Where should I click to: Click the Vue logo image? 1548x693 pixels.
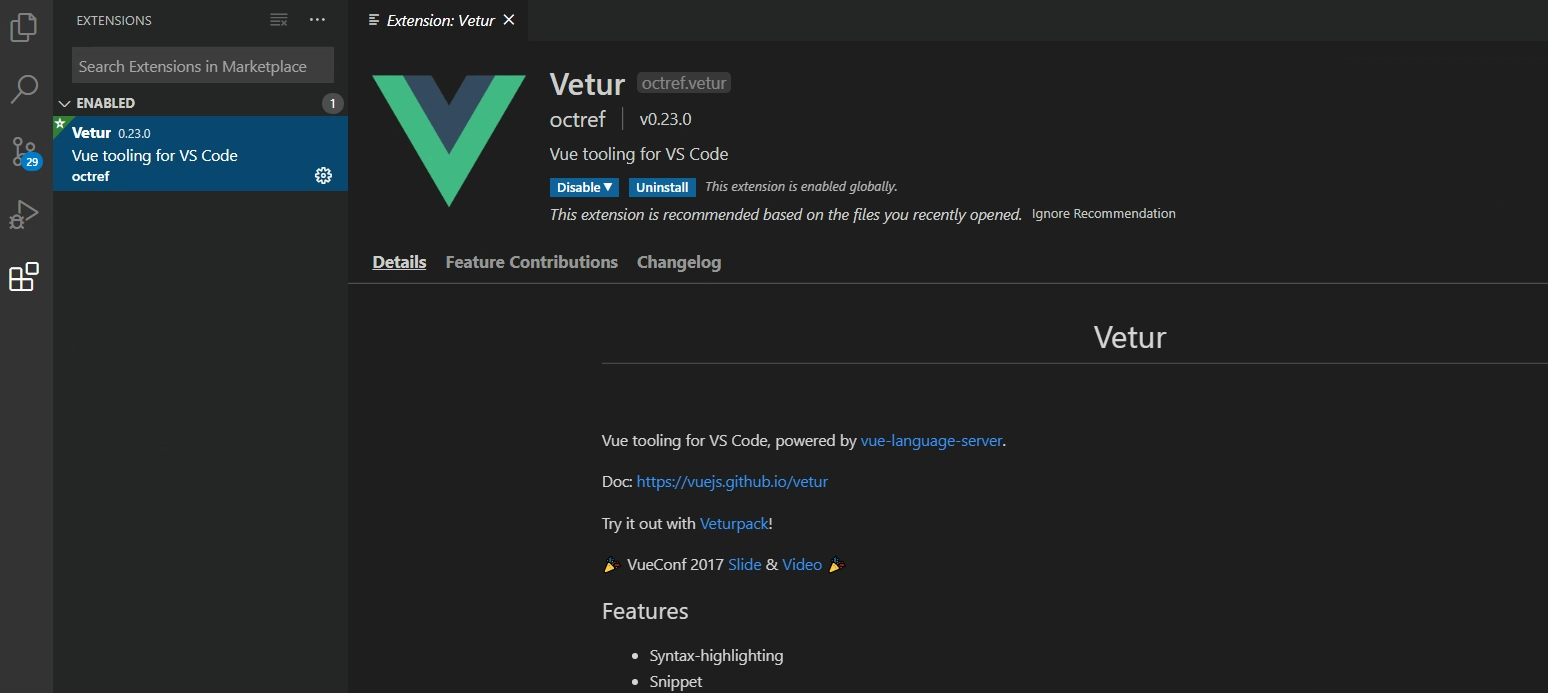(449, 138)
